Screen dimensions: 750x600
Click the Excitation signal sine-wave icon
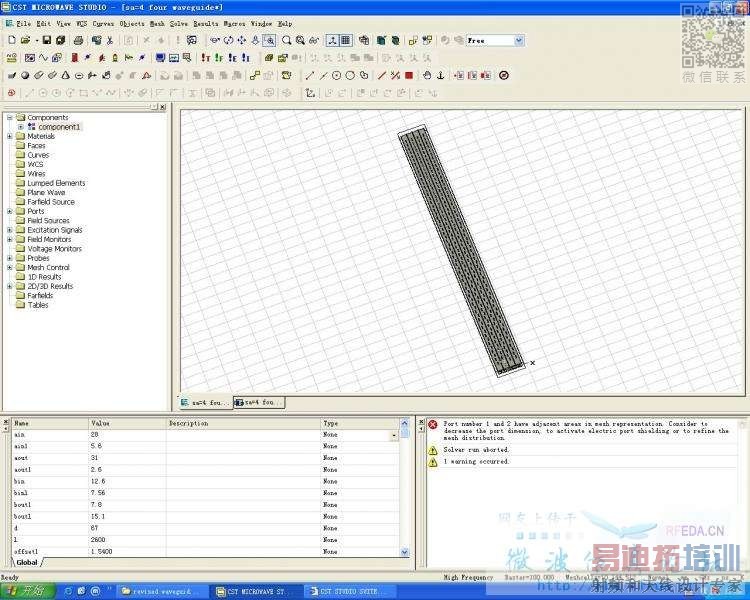pos(43,58)
